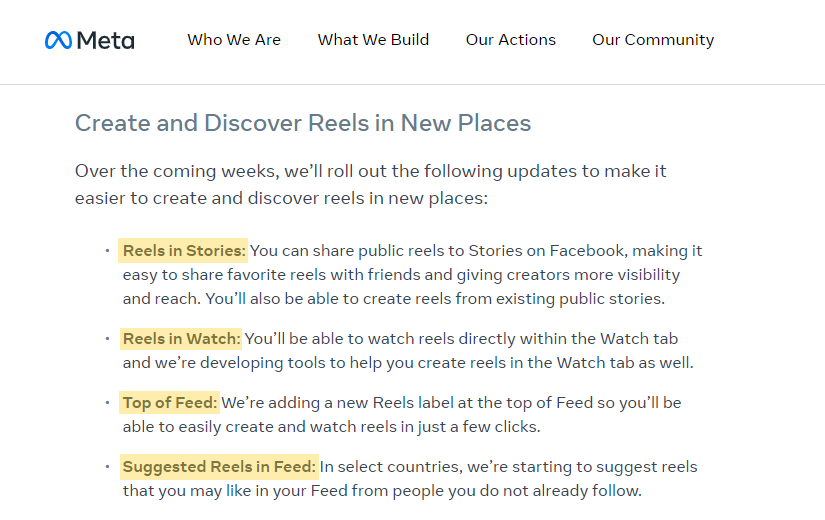Click the bullet before Top of Feed

[x=107, y=403]
